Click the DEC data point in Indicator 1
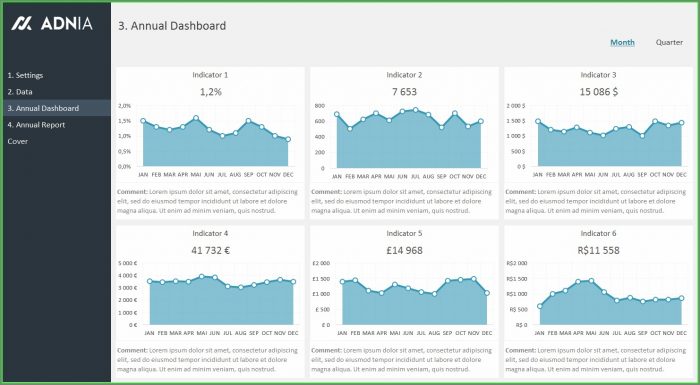The height and width of the screenshot is (385, 700). click(x=288, y=139)
